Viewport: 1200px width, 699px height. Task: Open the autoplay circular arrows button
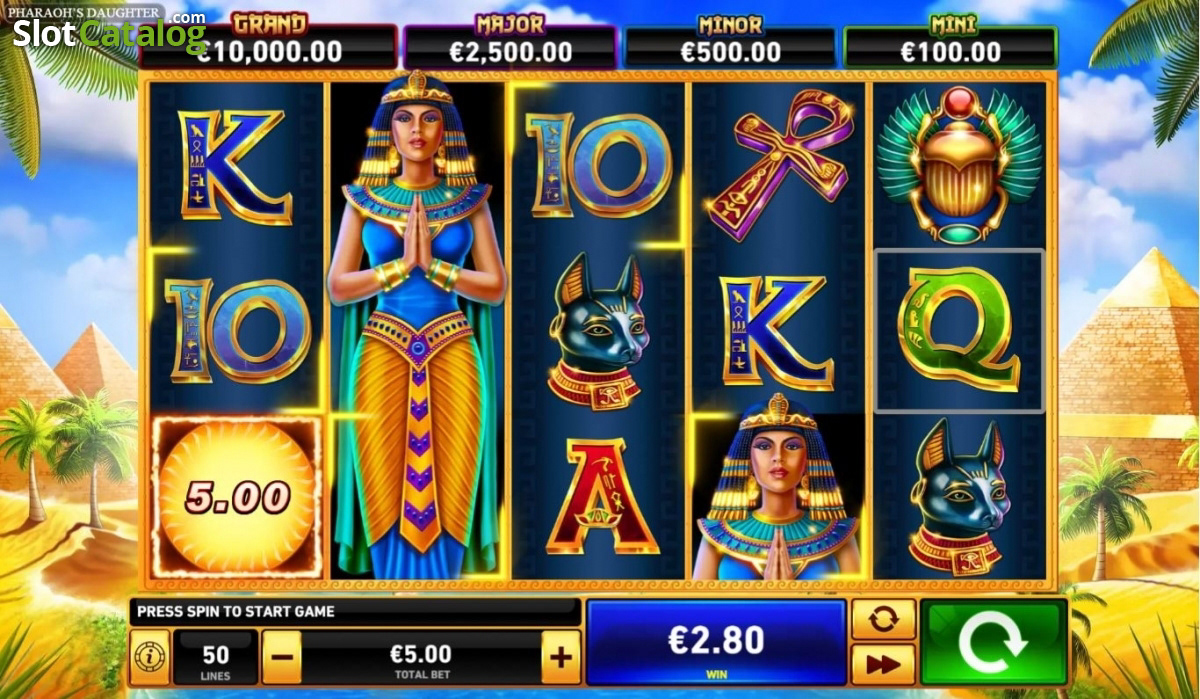click(883, 619)
